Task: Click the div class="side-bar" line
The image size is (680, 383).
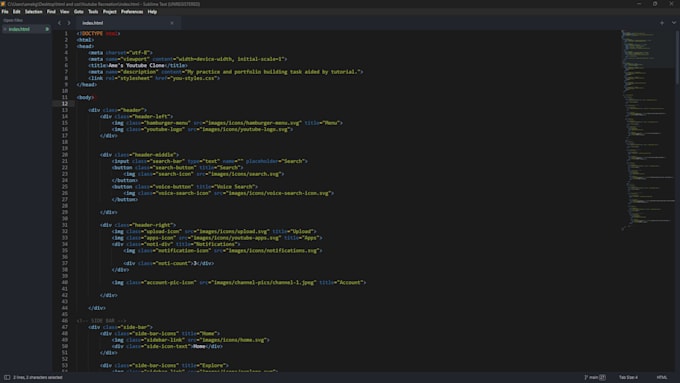Action: (120, 327)
